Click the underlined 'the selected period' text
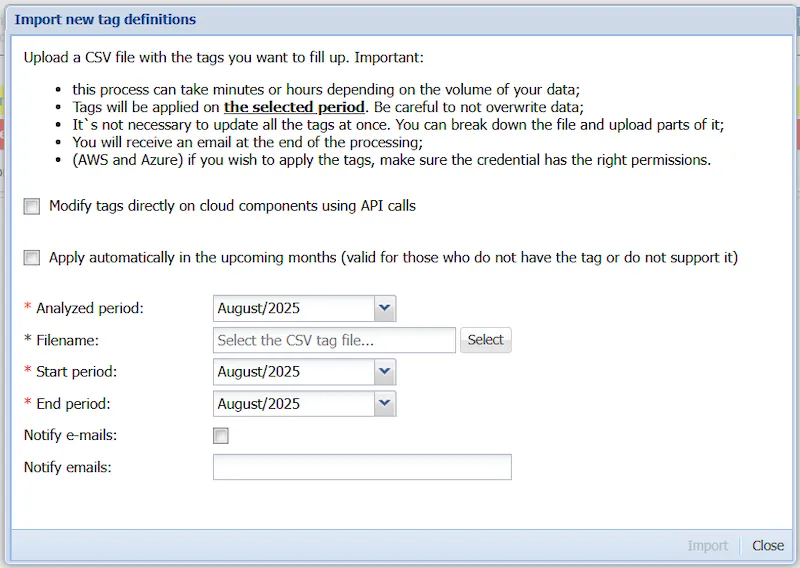Viewport: 800px width, 568px height. point(294,107)
